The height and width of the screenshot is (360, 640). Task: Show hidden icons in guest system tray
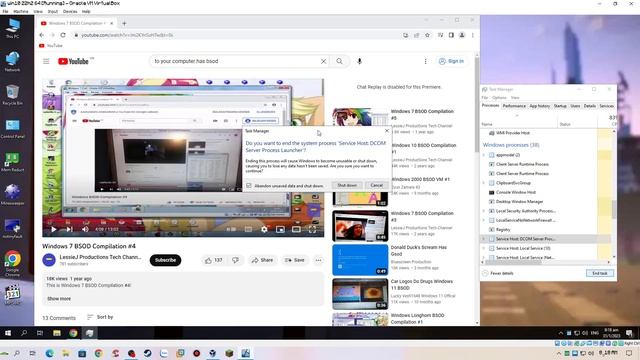tap(560, 333)
